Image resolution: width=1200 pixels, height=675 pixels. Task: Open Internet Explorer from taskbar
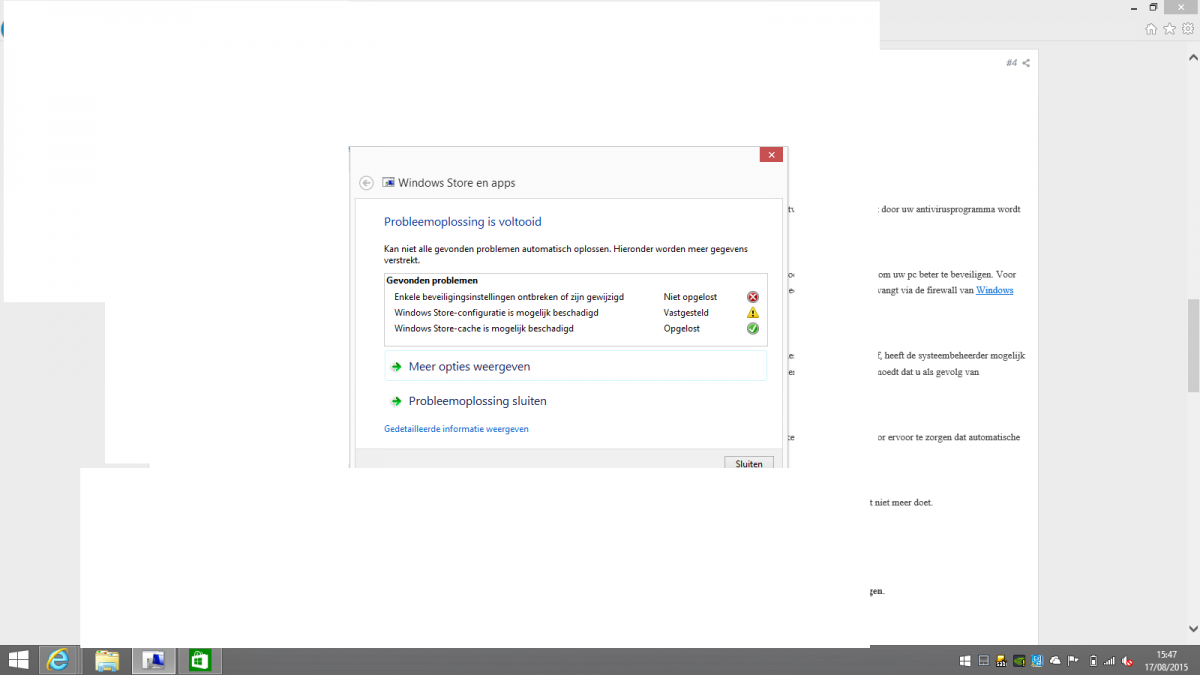click(58, 660)
